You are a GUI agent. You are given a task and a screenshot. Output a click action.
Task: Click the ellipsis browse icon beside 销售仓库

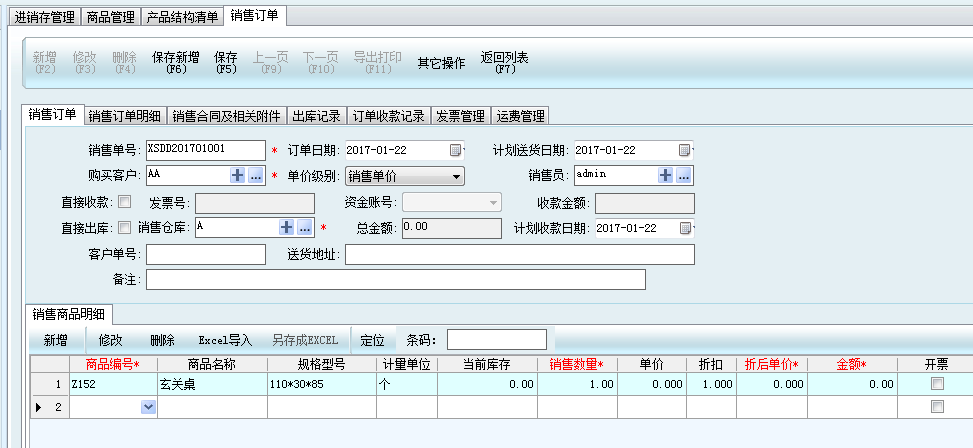304,228
